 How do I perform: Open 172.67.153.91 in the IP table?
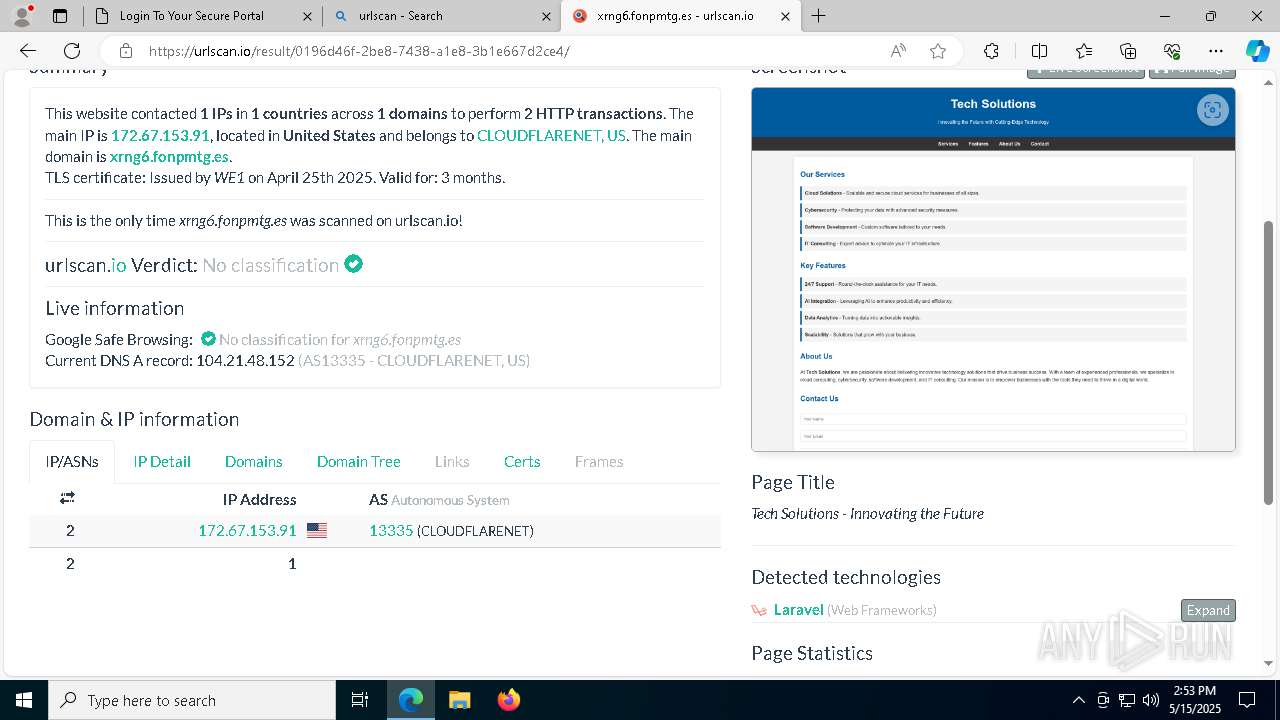(x=247, y=531)
